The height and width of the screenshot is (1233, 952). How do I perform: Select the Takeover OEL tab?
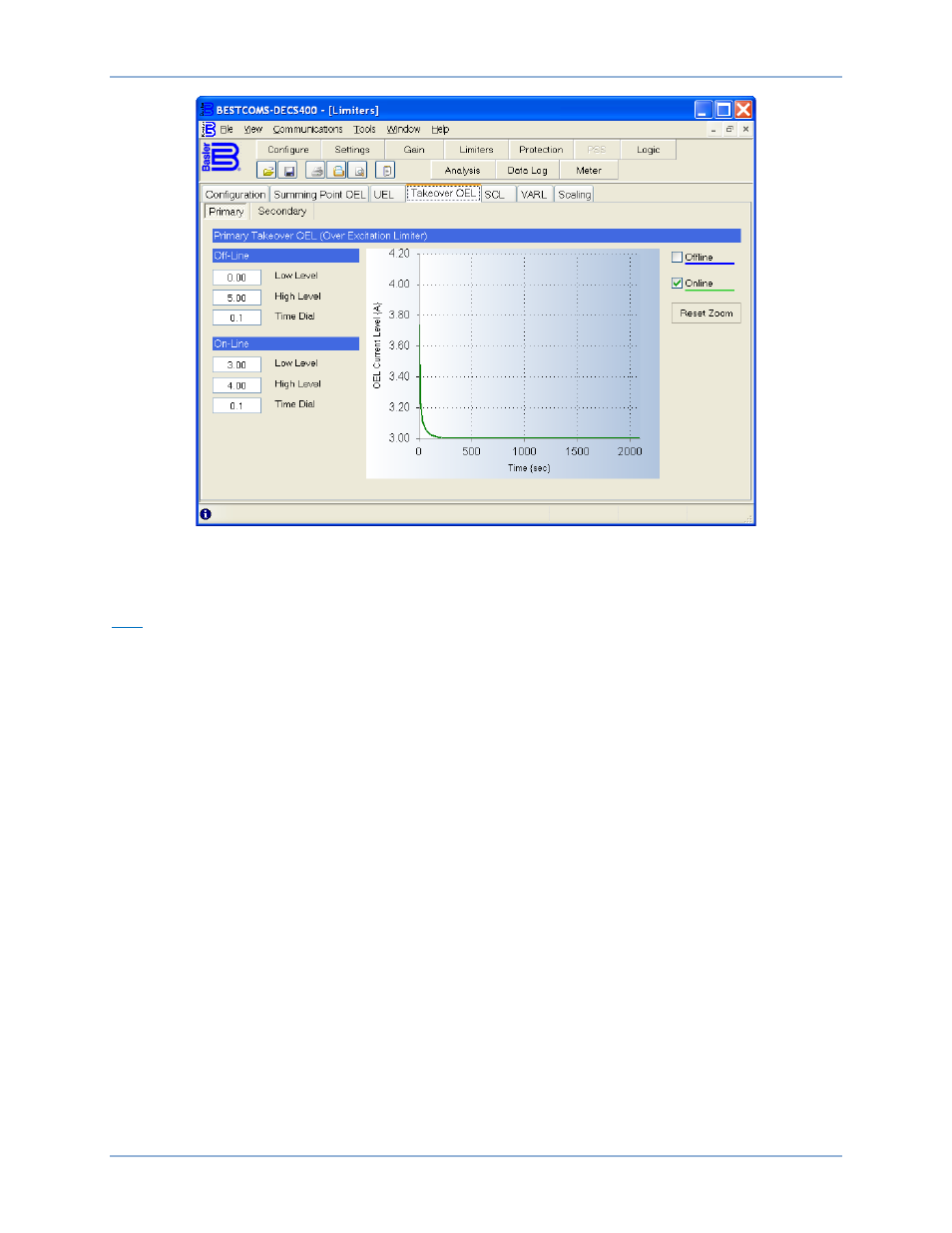point(443,194)
